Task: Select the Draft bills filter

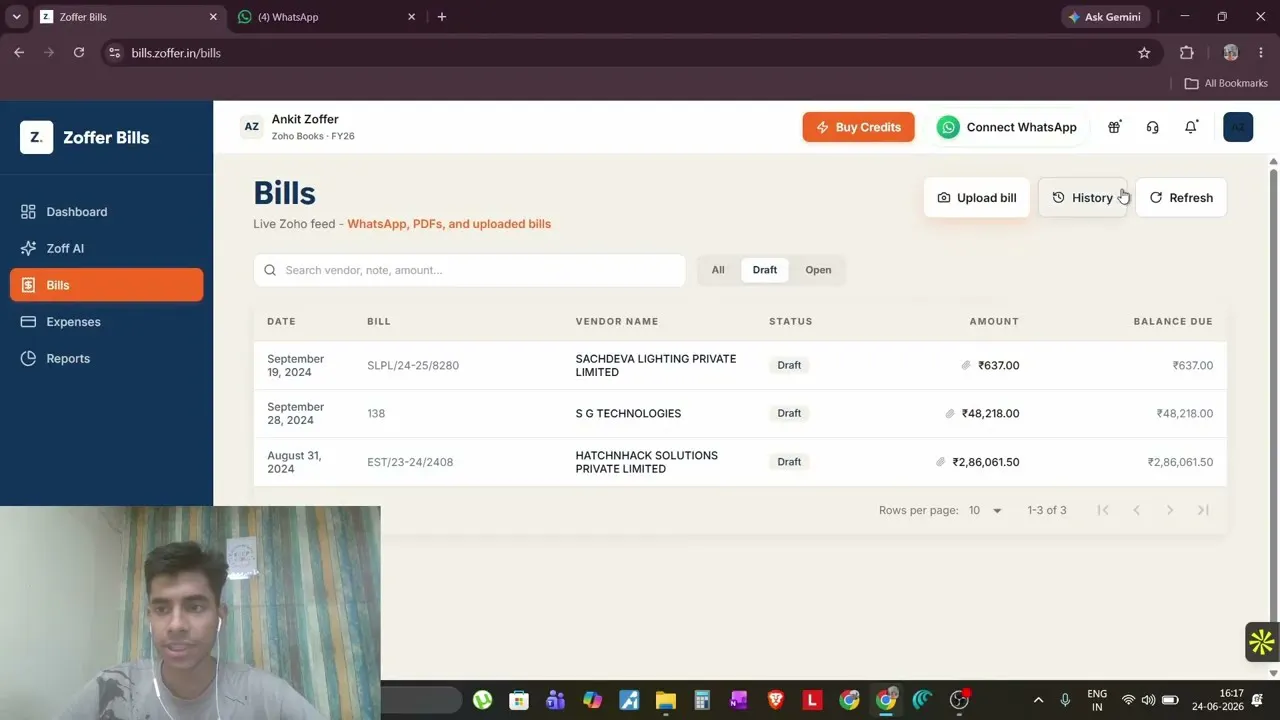Action: [765, 270]
